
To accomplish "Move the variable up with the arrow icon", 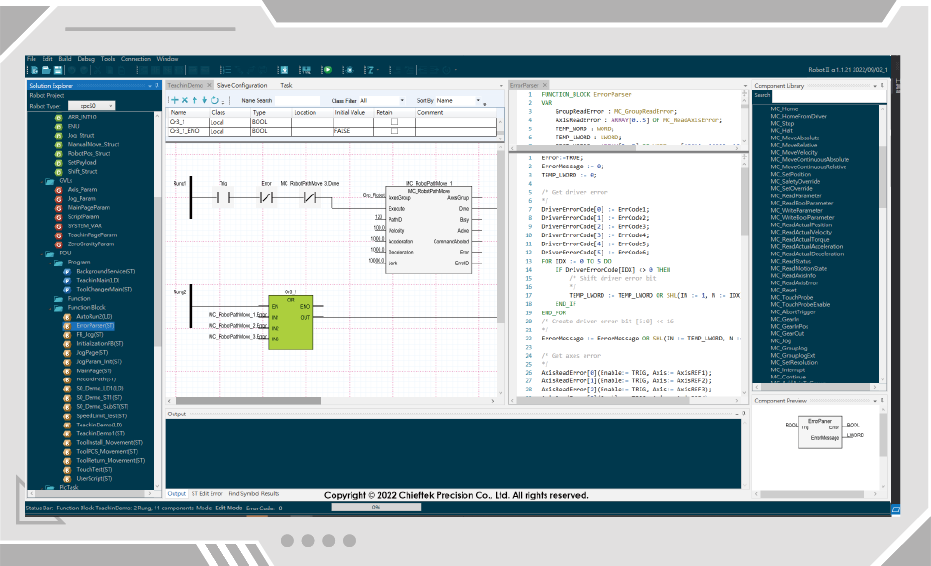I will (195, 100).
